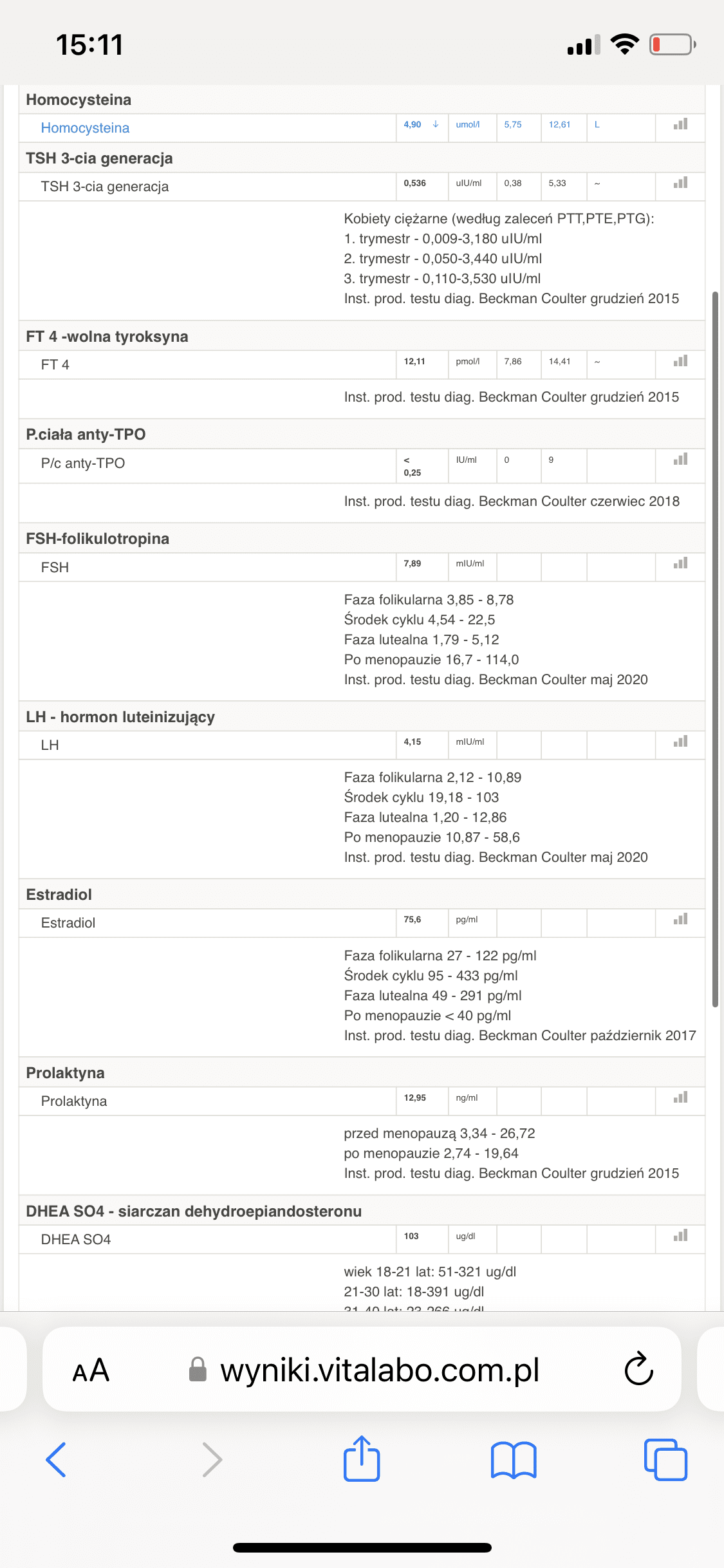Open chart icon for P/c anty-TPO
This screenshot has height=1568, width=724.
point(680,460)
